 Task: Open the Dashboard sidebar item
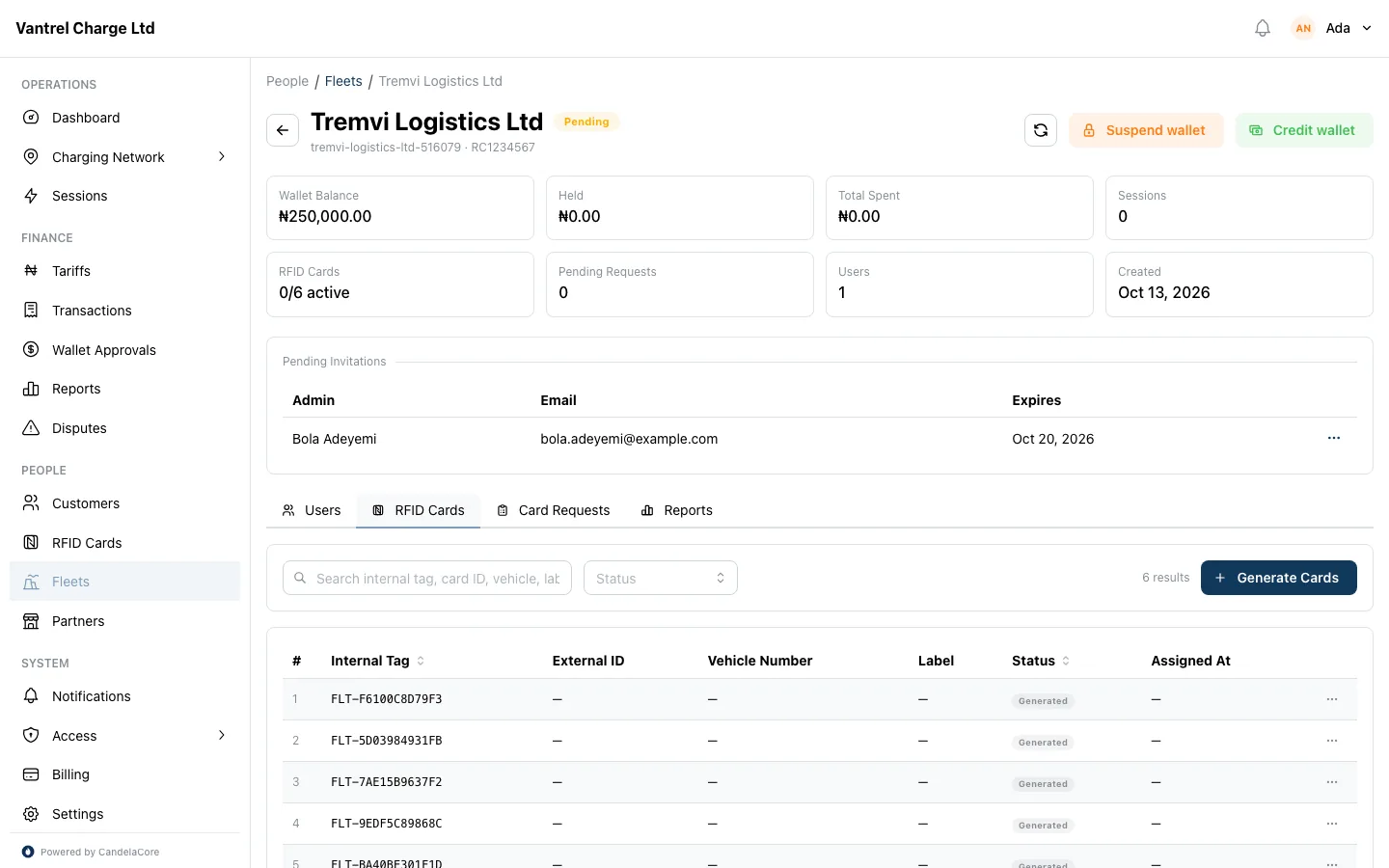click(125, 118)
